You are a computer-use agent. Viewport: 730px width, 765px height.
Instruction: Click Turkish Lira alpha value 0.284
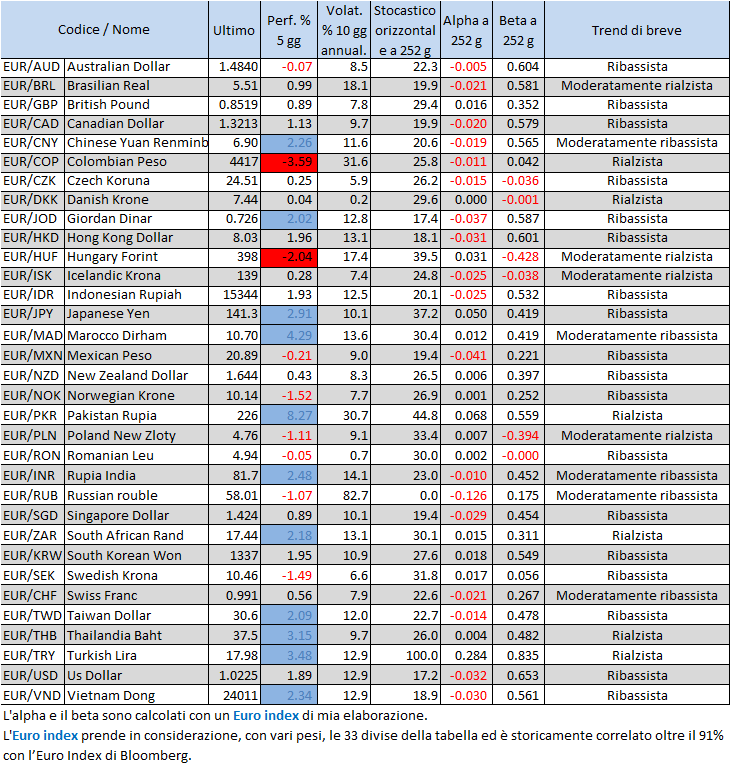466,656
